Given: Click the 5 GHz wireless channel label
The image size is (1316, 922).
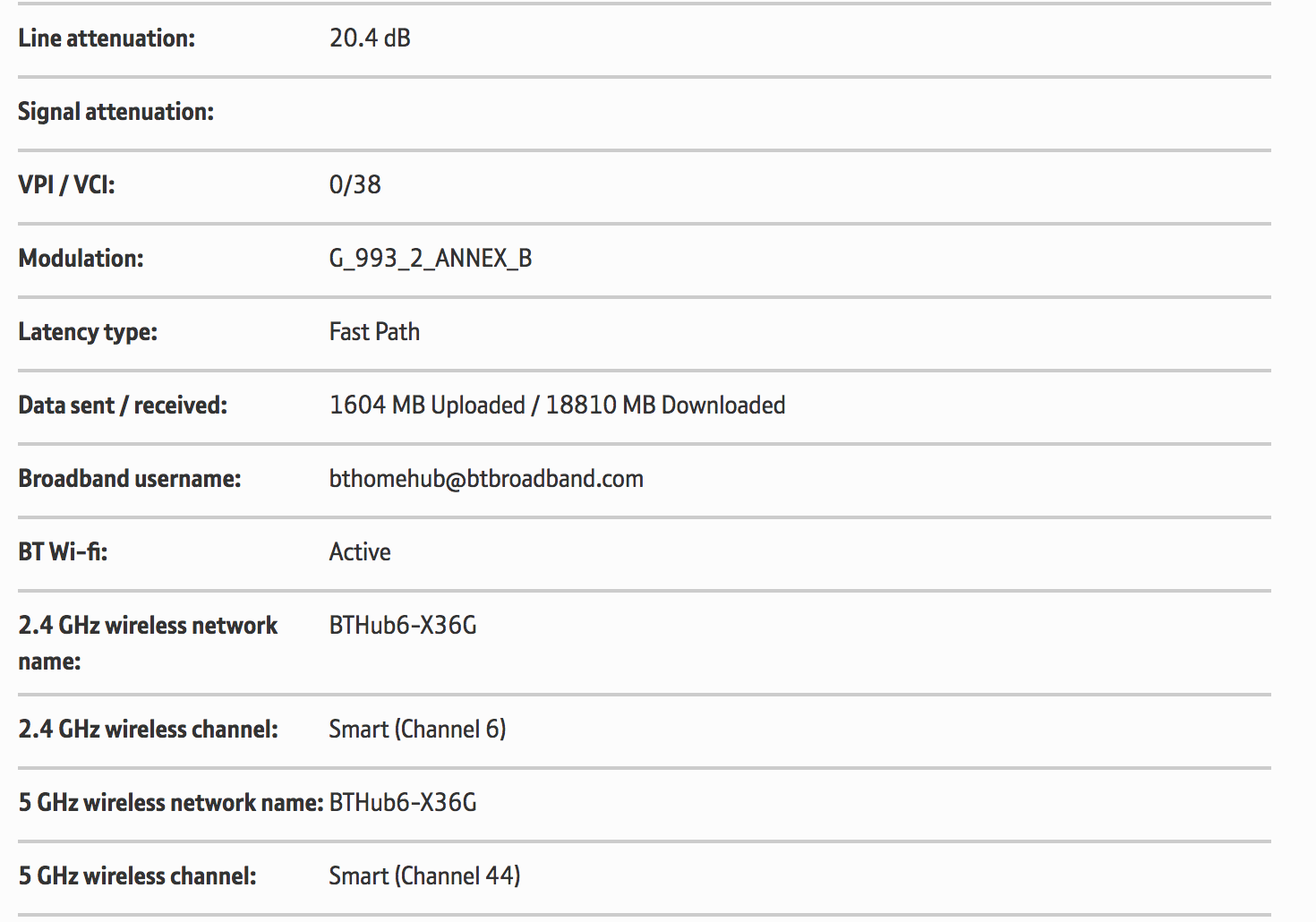Looking at the screenshot, I should pos(137,876).
